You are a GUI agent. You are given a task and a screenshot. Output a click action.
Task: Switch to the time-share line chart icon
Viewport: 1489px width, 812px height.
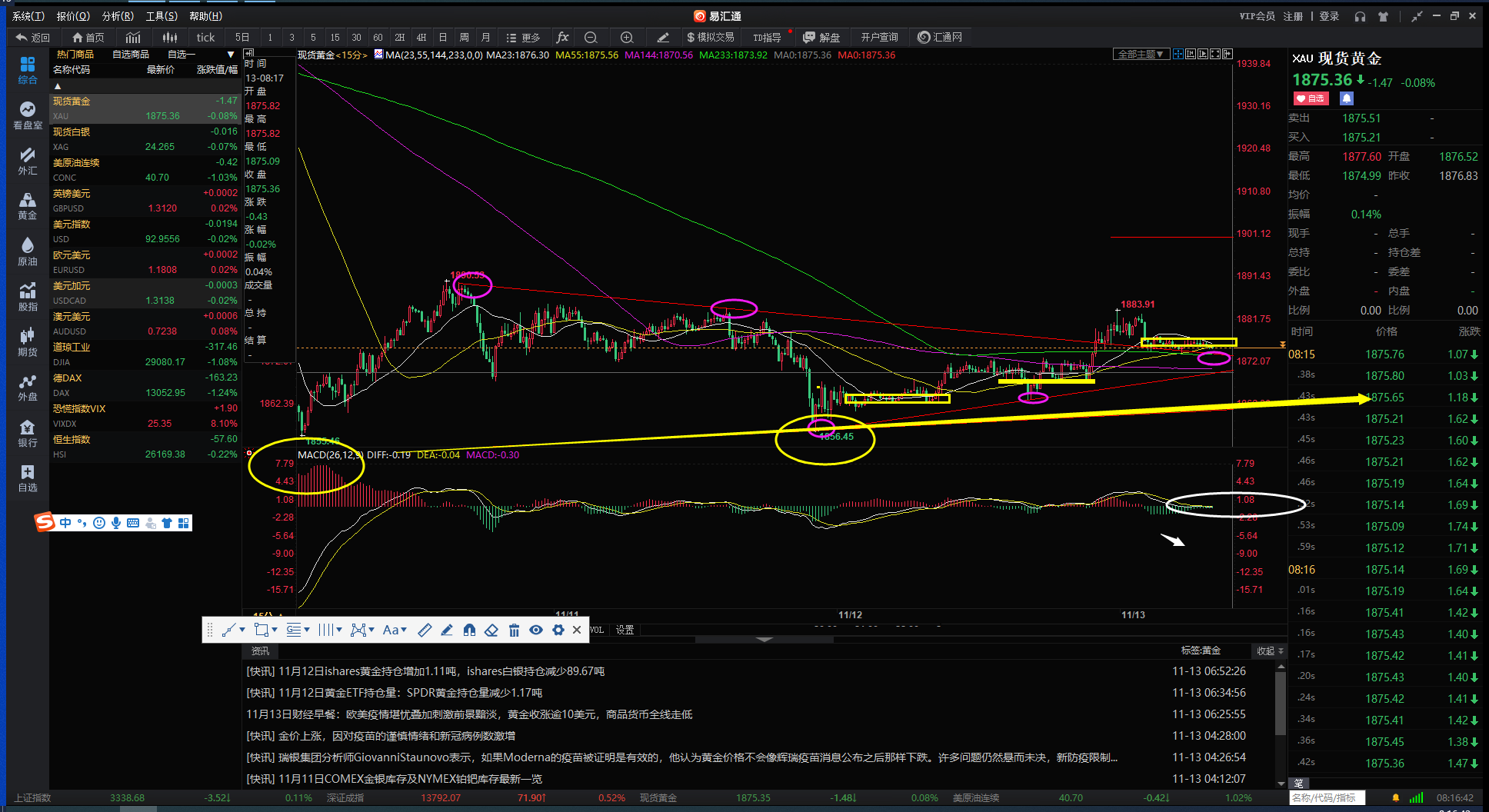tap(133, 37)
